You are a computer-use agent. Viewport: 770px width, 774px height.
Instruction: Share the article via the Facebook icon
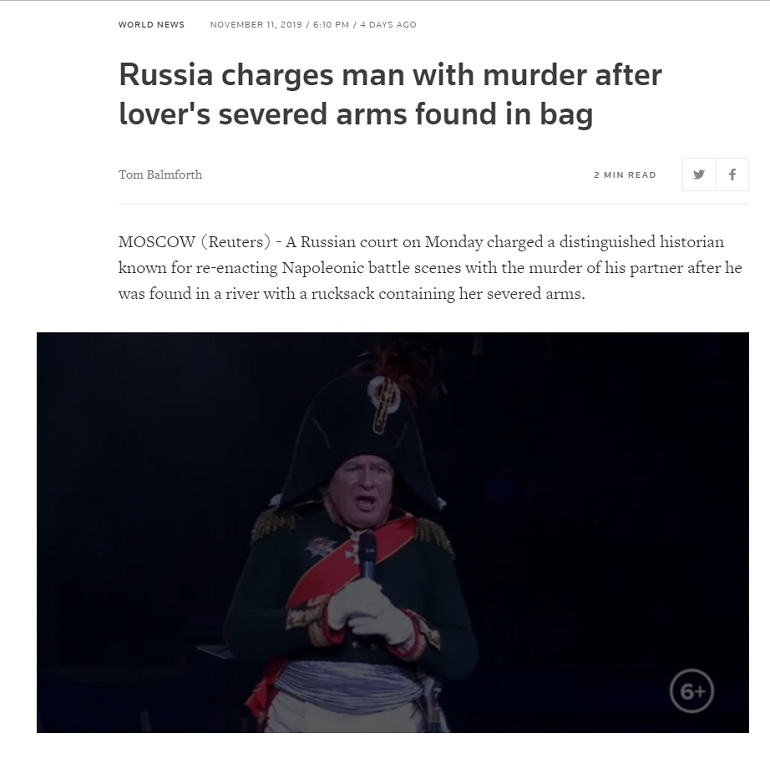click(x=732, y=174)
